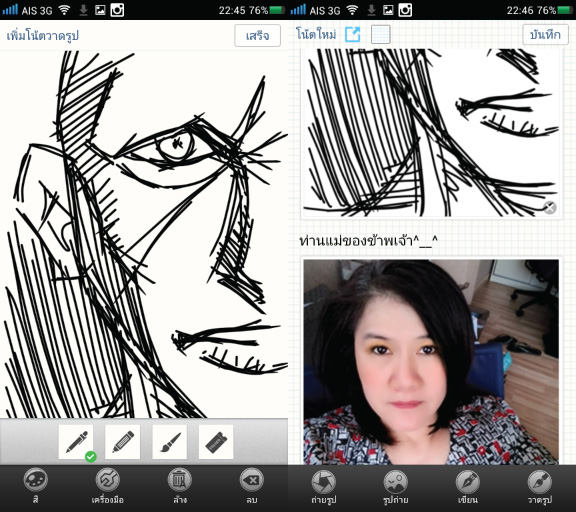
Task: Tap the write pen-nib icon (เขียน)
Action: (468, 486)
